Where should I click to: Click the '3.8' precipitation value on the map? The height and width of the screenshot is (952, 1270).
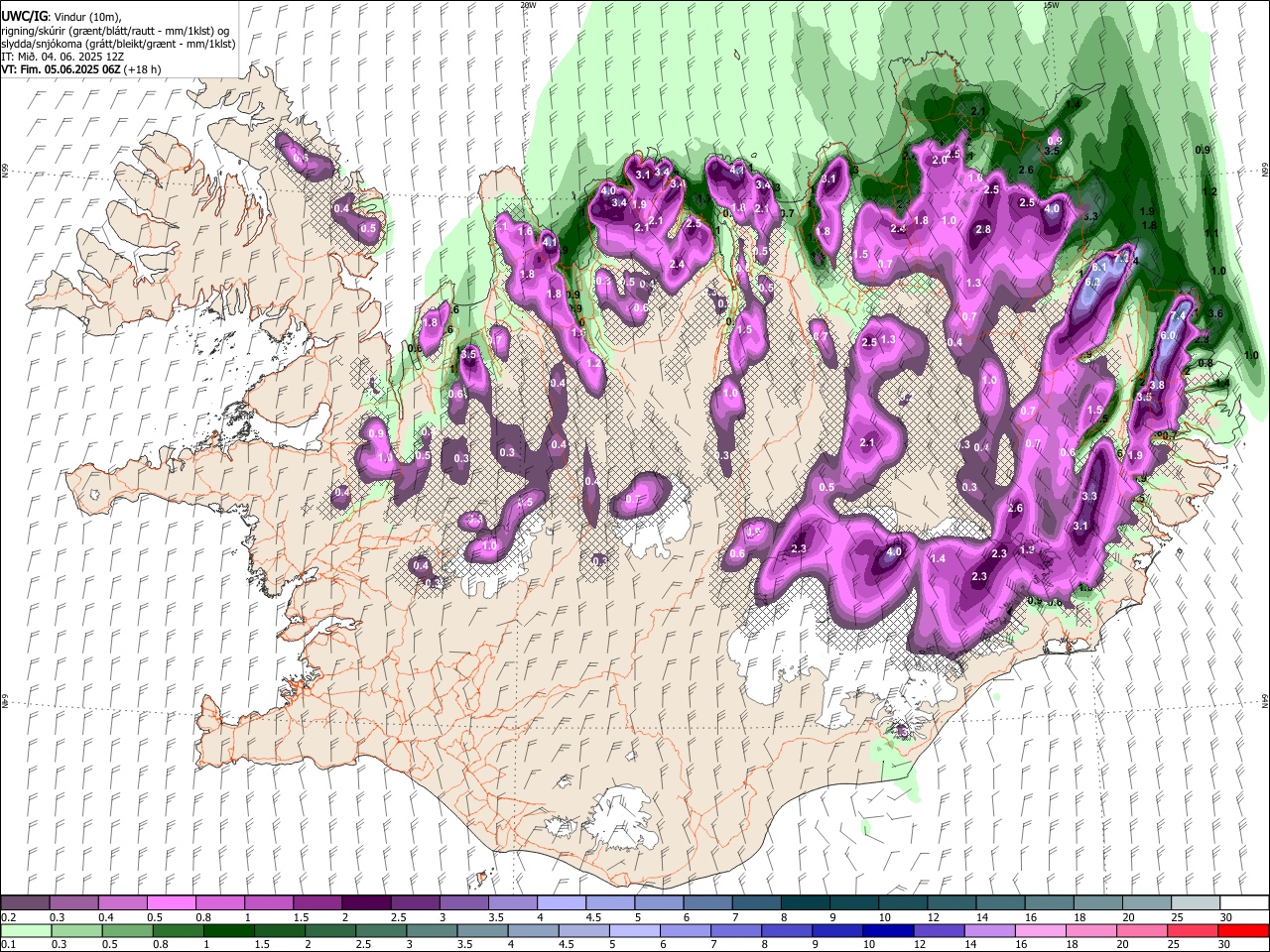coord(1157,385)
